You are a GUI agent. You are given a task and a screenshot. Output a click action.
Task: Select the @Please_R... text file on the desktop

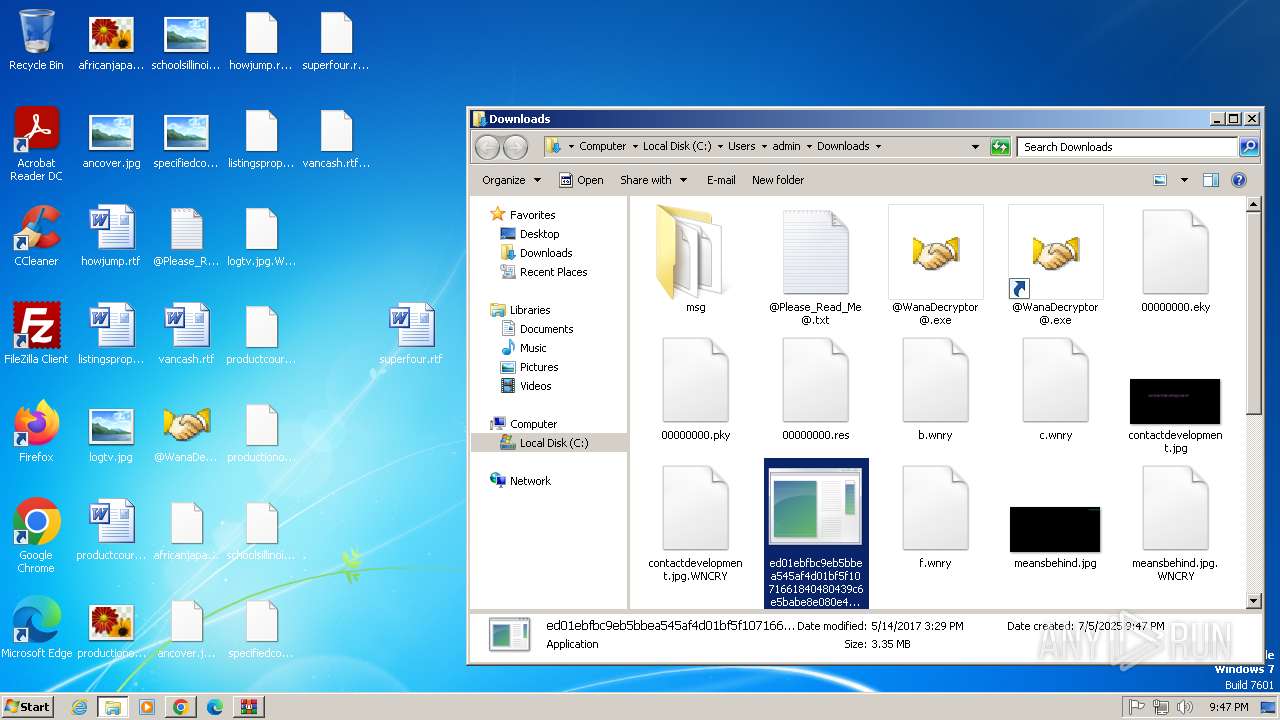pyautogui.click(x=186, y=236)
